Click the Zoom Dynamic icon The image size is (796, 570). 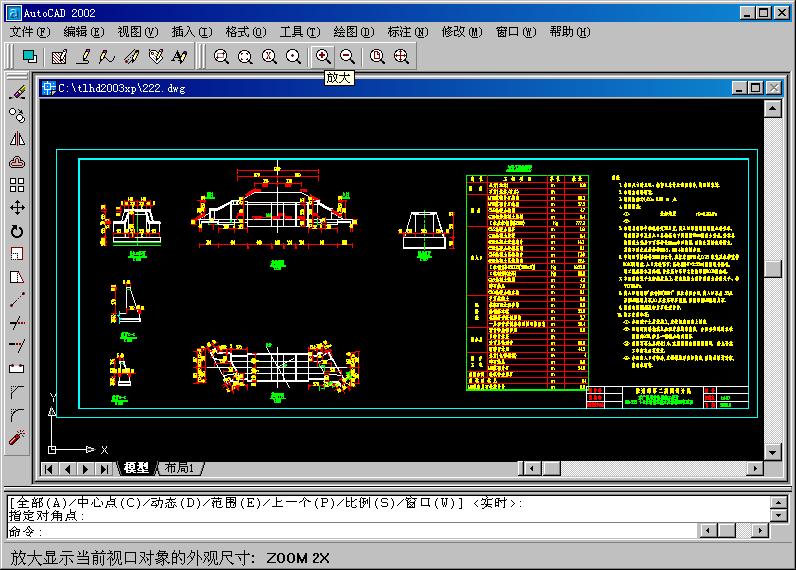point(245,56)
